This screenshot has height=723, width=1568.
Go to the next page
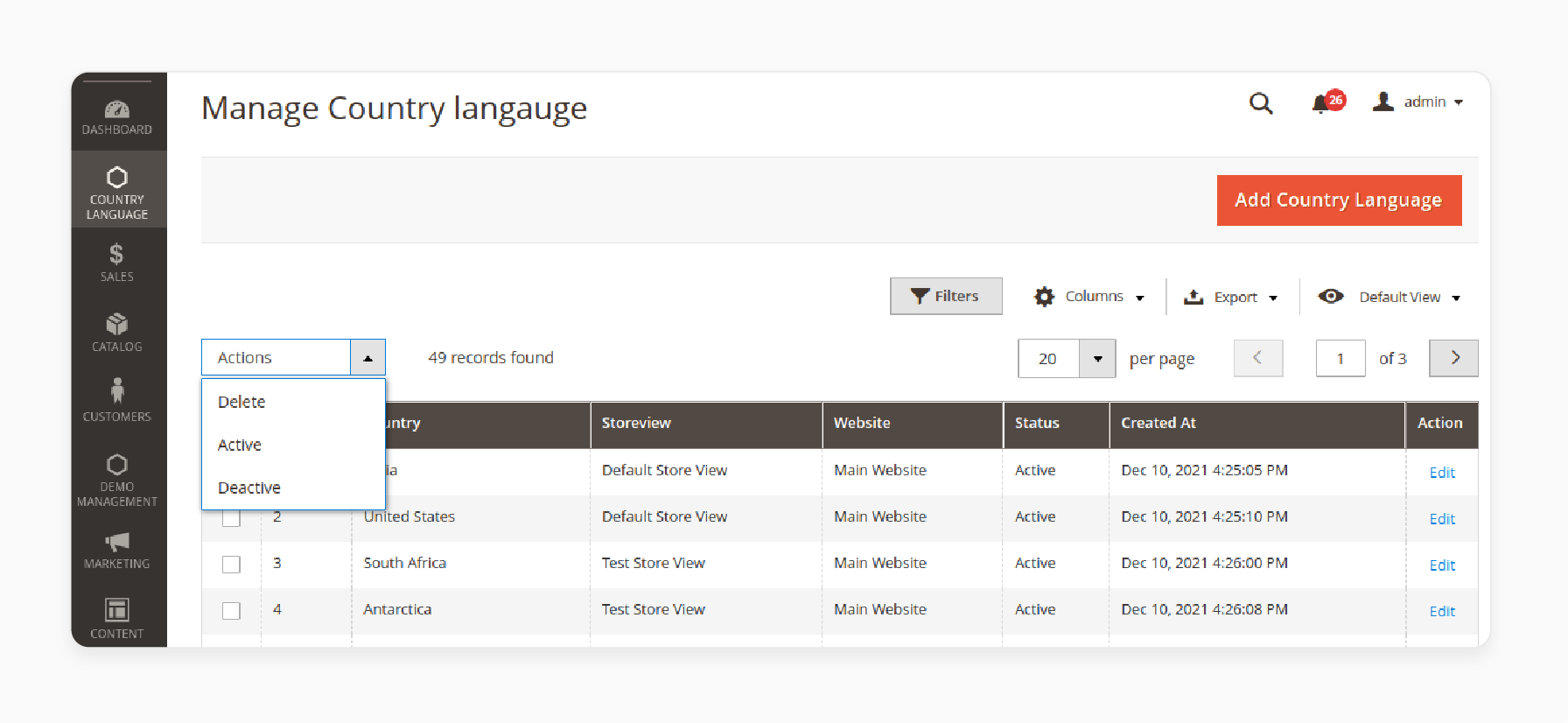1453,358
